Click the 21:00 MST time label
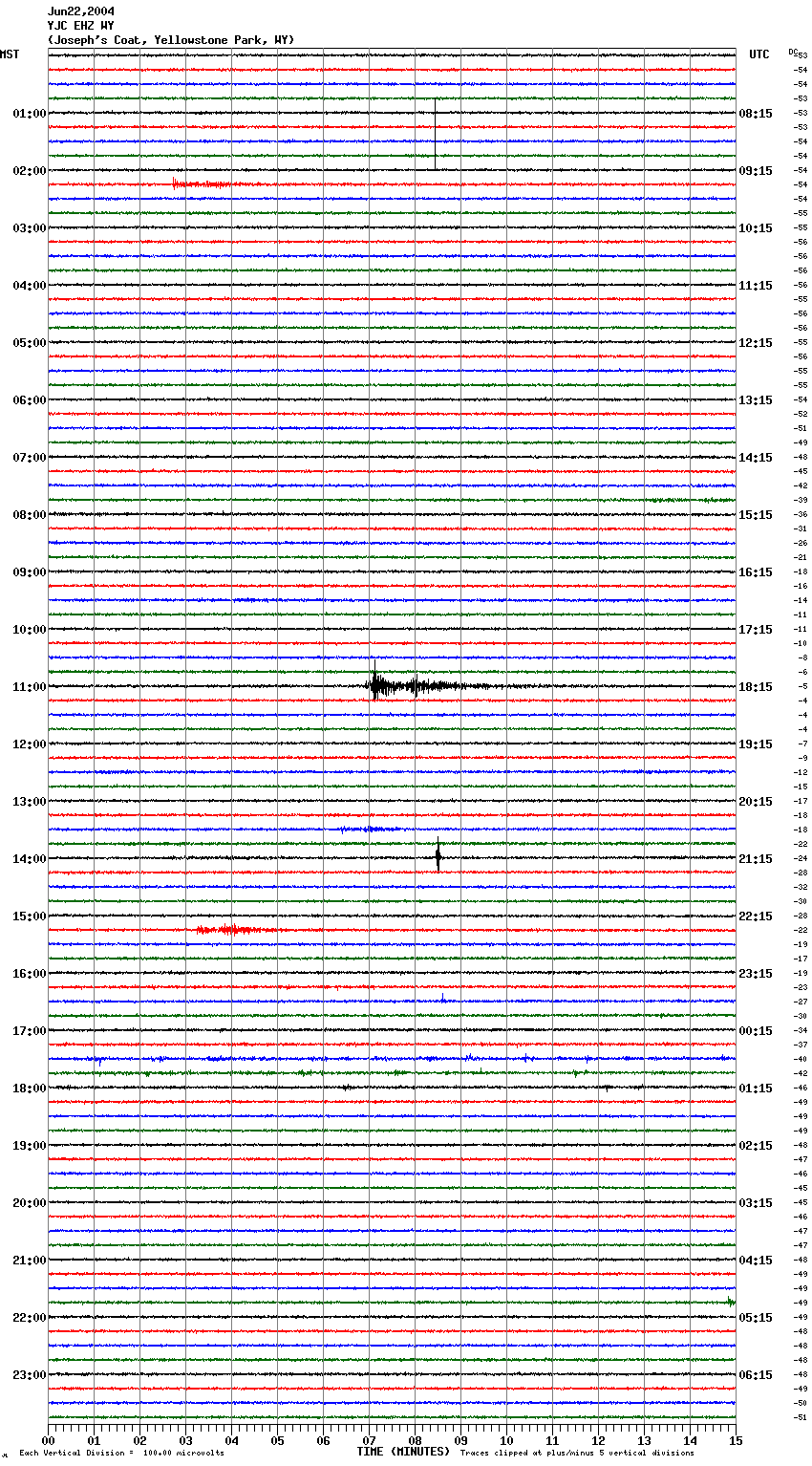 click(x=30, y=1261)
